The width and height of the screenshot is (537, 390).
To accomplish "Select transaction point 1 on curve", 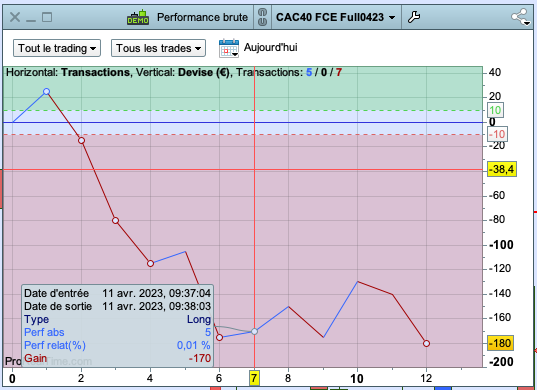I will pos(47,91).
